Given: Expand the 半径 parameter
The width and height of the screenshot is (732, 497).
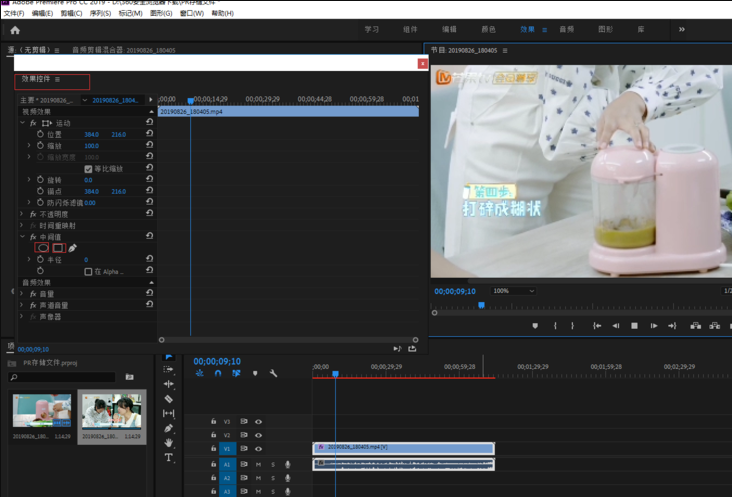Looking at the screenshot, I should [29, 259].
